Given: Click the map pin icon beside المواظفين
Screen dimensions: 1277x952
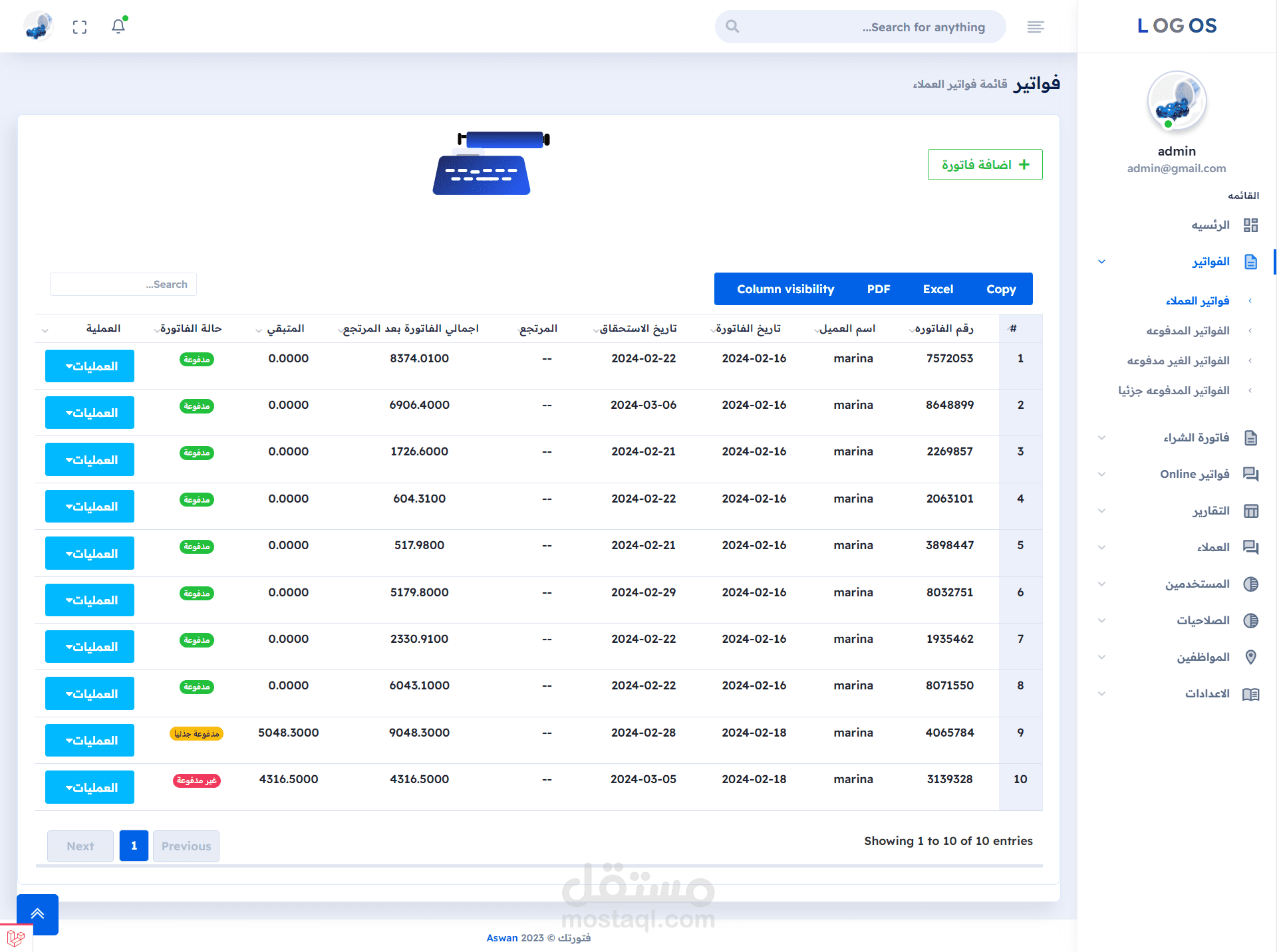Looking at the screenshot, I should (x=1250, y=657).
